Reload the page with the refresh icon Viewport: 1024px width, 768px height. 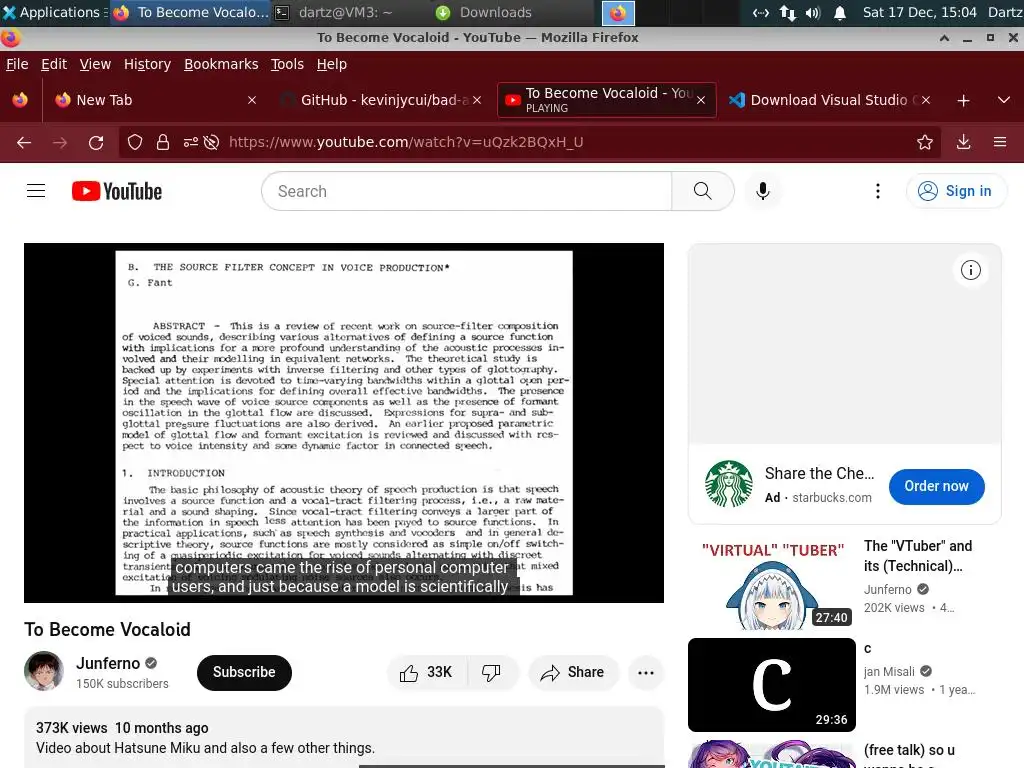96,142
